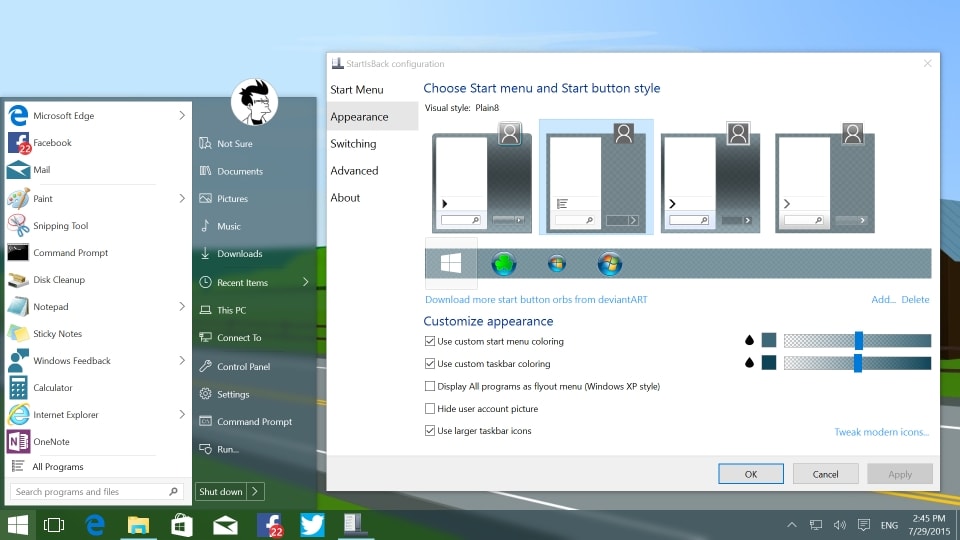Open the Advanced settings section
This screenshot has width=960, height=540.
pos(354,171)
